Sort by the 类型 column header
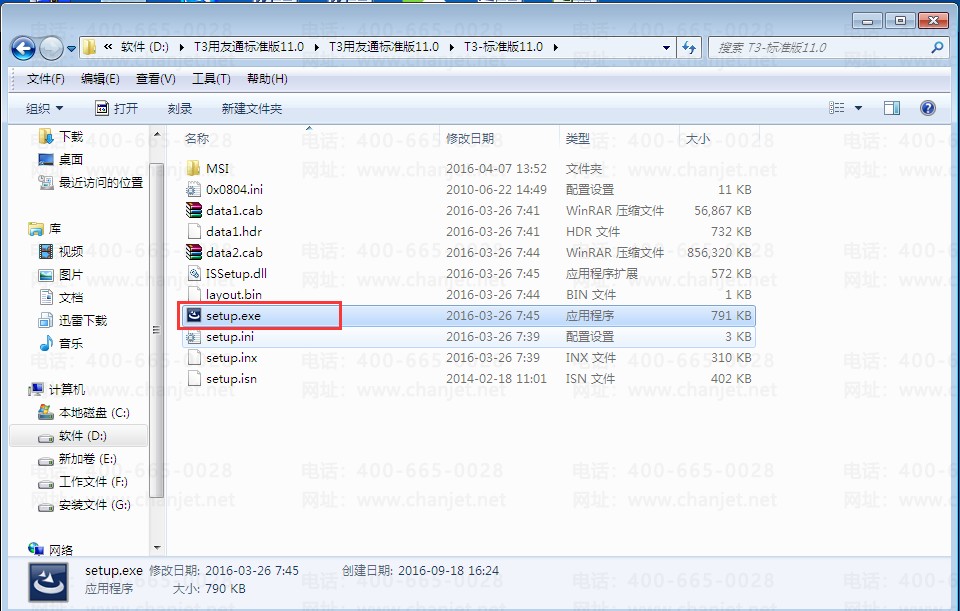The image size is (960, 611). point(577,139)
